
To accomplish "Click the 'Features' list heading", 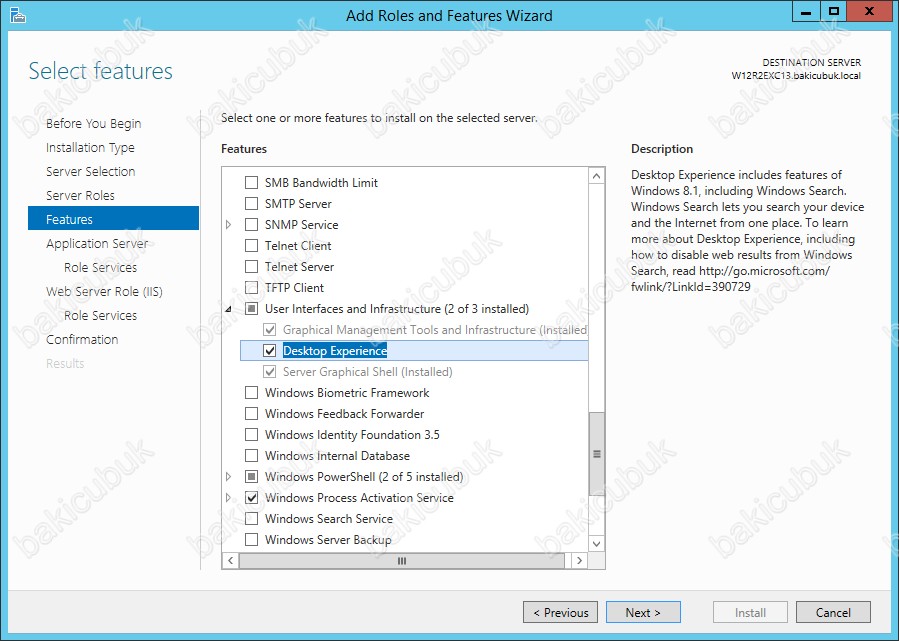I will (x=244, y=149).
